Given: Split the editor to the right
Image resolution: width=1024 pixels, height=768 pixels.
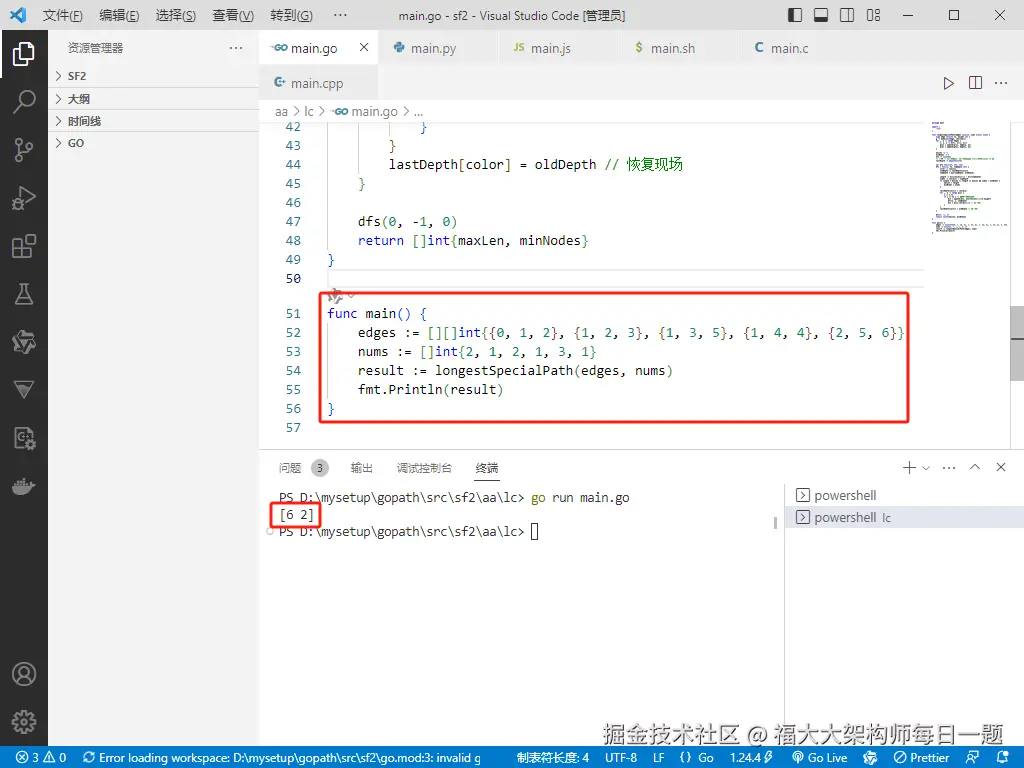Looking at the screenshot, I should (x=975, y=83).
